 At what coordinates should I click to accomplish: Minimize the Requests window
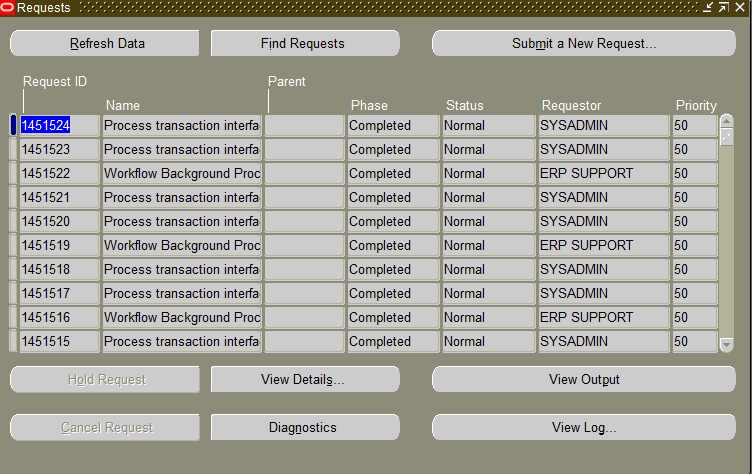coord(709,7)
